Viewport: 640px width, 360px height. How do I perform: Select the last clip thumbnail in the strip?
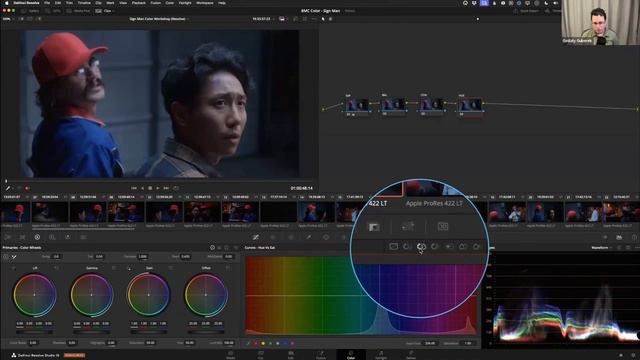621,212
